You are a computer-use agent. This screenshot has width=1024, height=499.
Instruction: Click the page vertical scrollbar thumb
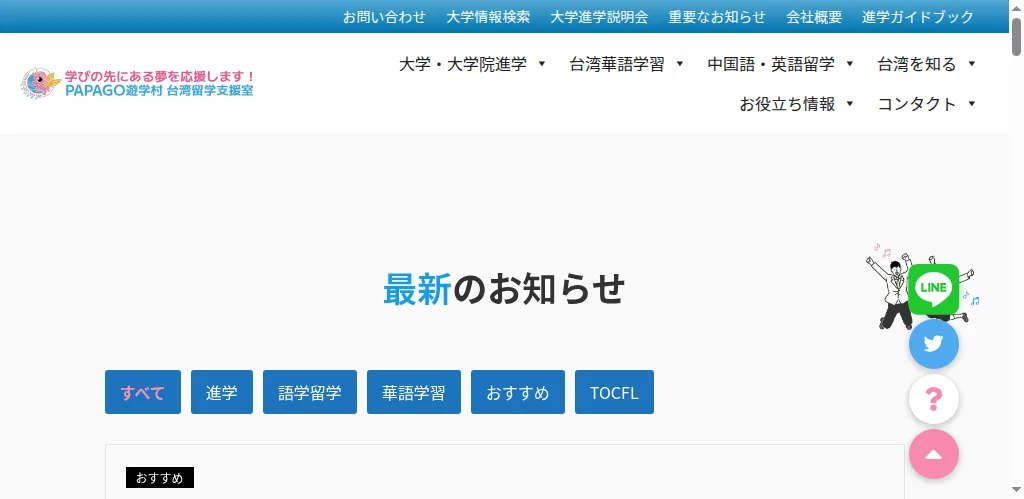1017,36
